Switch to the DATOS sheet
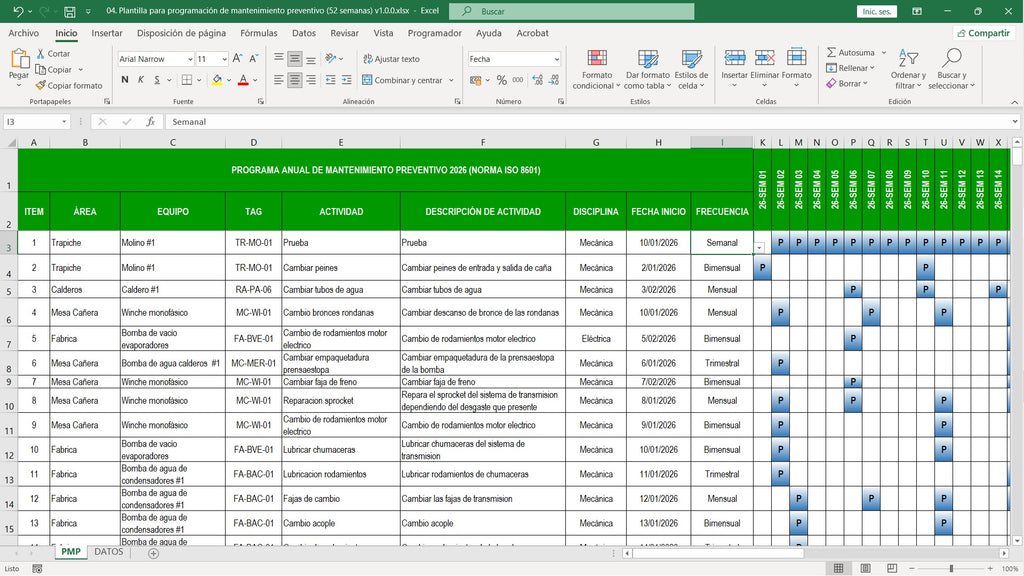 point(108,552)
